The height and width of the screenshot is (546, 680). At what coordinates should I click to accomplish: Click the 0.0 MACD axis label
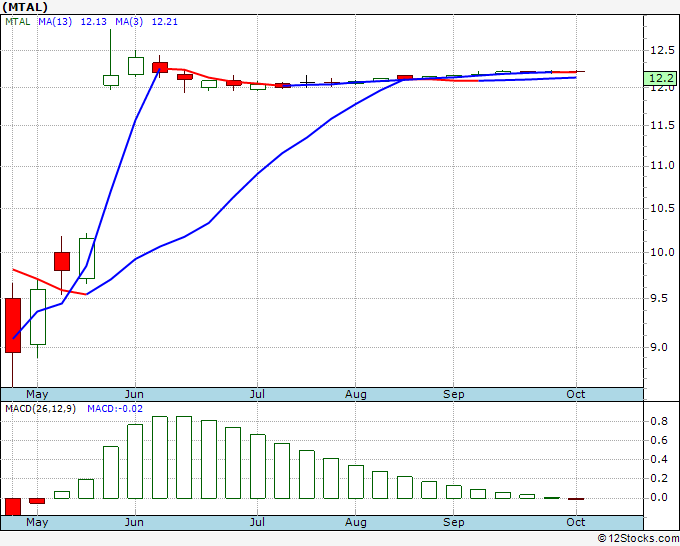pos(659,497)
